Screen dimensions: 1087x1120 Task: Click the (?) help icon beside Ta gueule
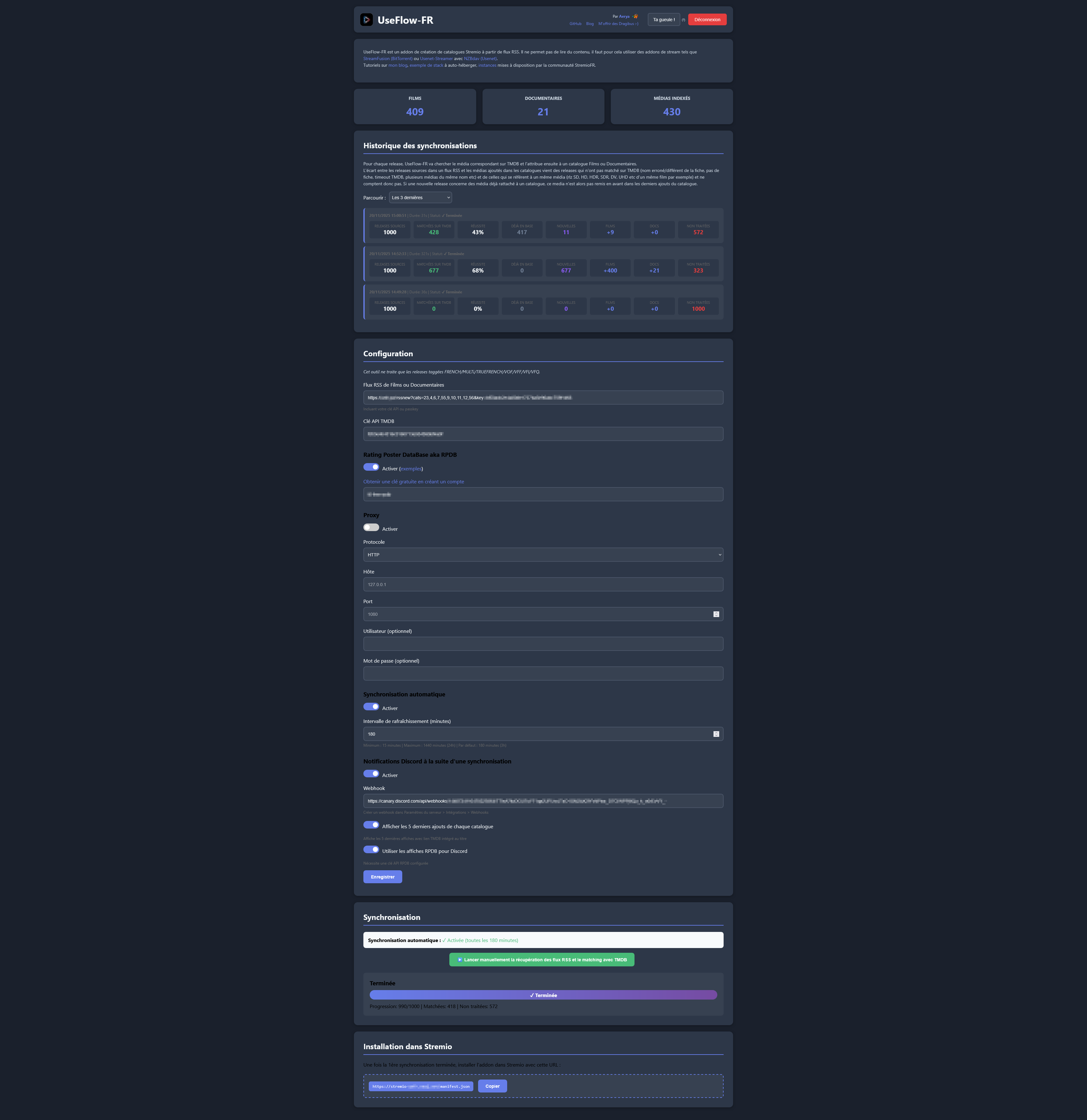[683, 20]
